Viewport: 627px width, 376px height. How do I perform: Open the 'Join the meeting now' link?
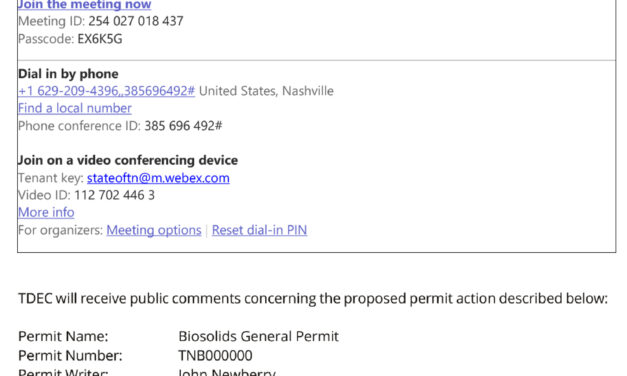coord(84,5)
